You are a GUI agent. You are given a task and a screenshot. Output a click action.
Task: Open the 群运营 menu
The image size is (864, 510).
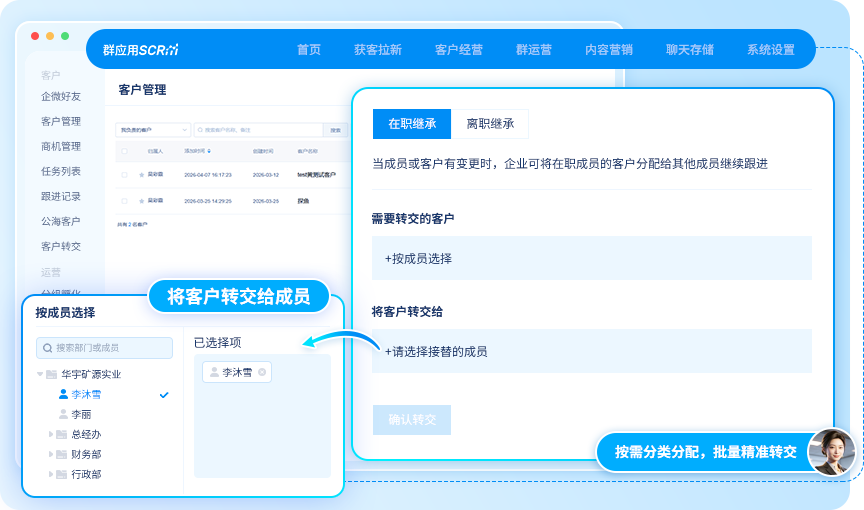[533, 50]
